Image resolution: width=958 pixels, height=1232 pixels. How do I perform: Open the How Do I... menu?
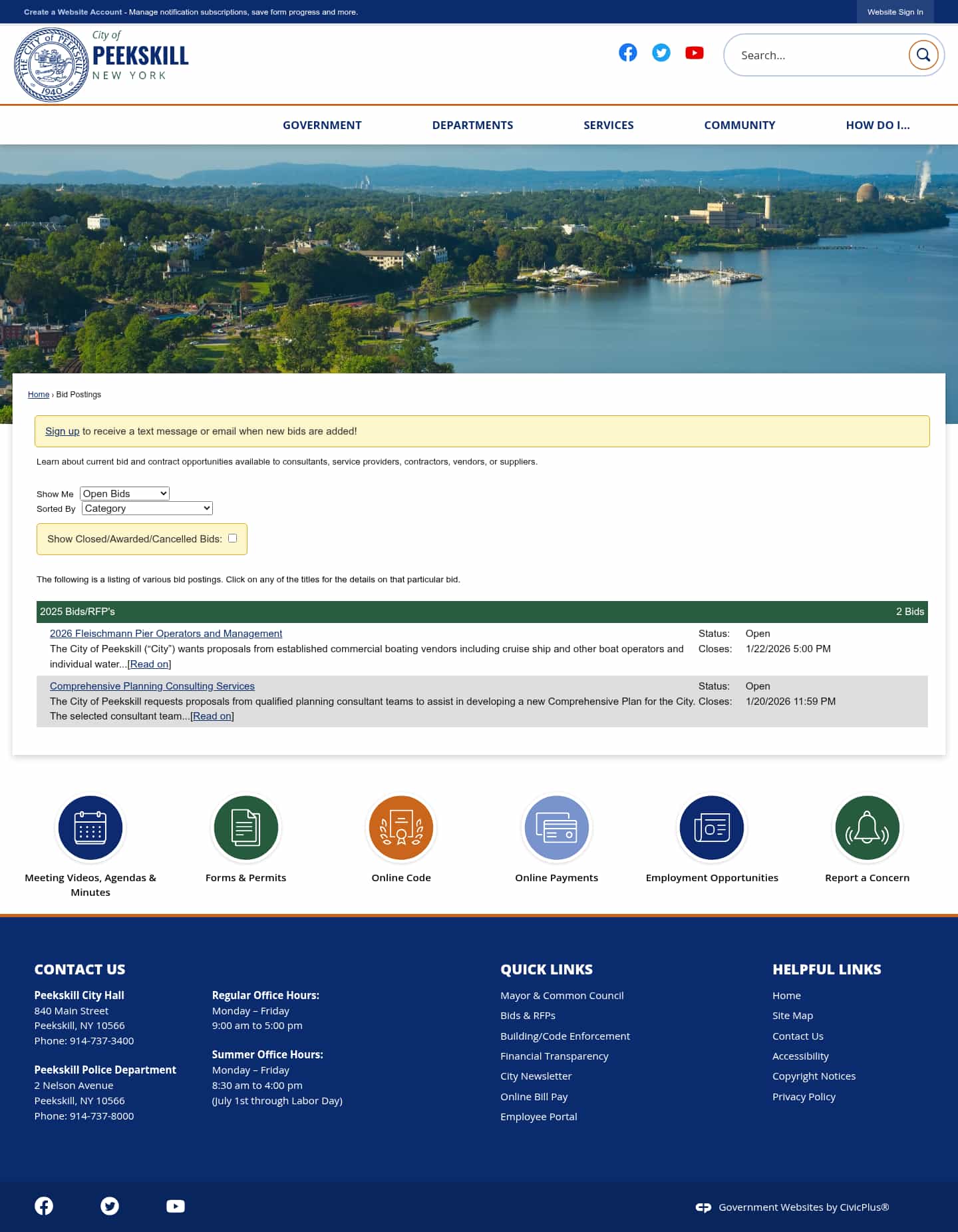(x=878, y=125)
